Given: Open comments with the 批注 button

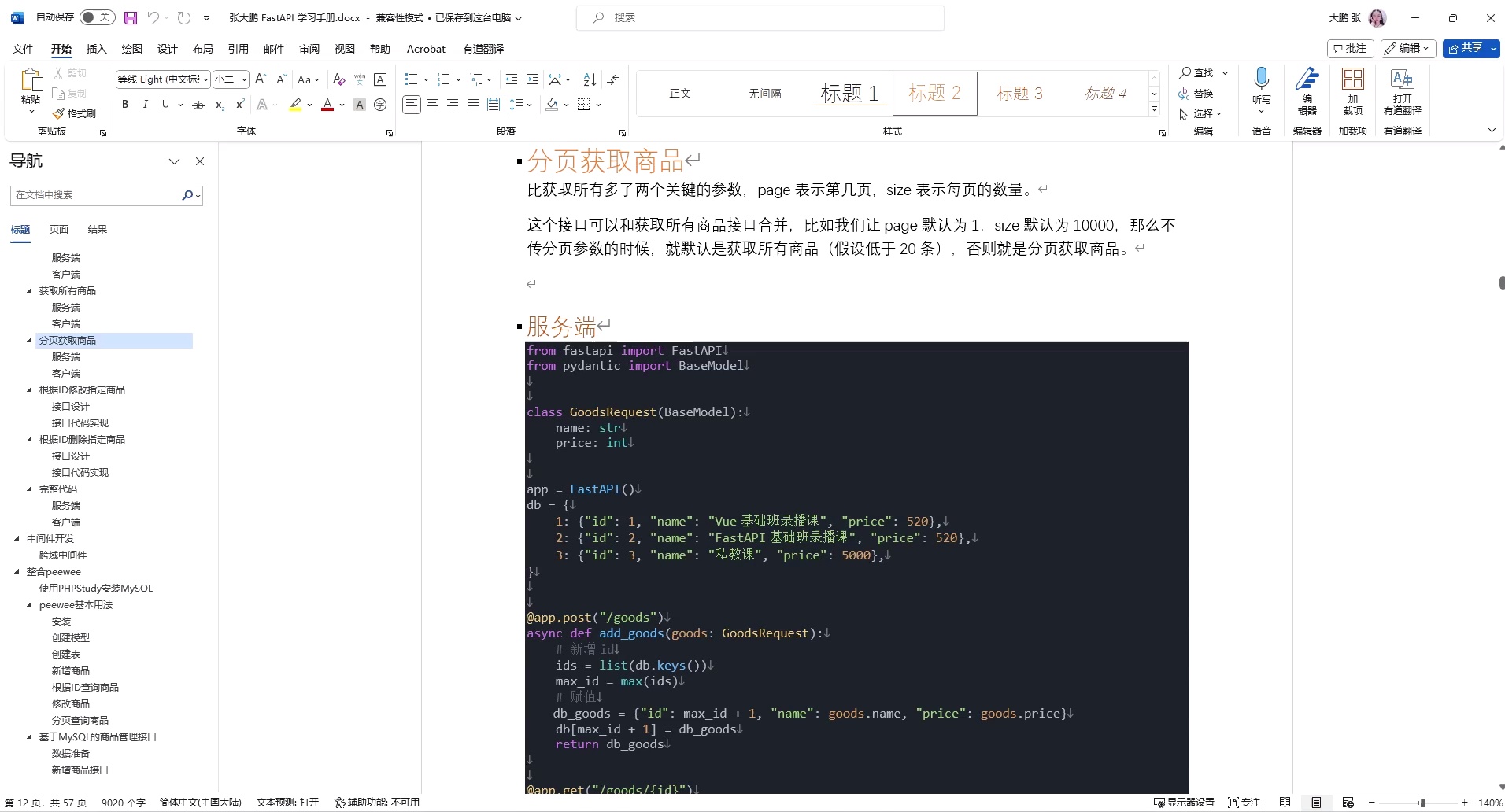Looking at the screenshot, I should [x=1349, y=48].
